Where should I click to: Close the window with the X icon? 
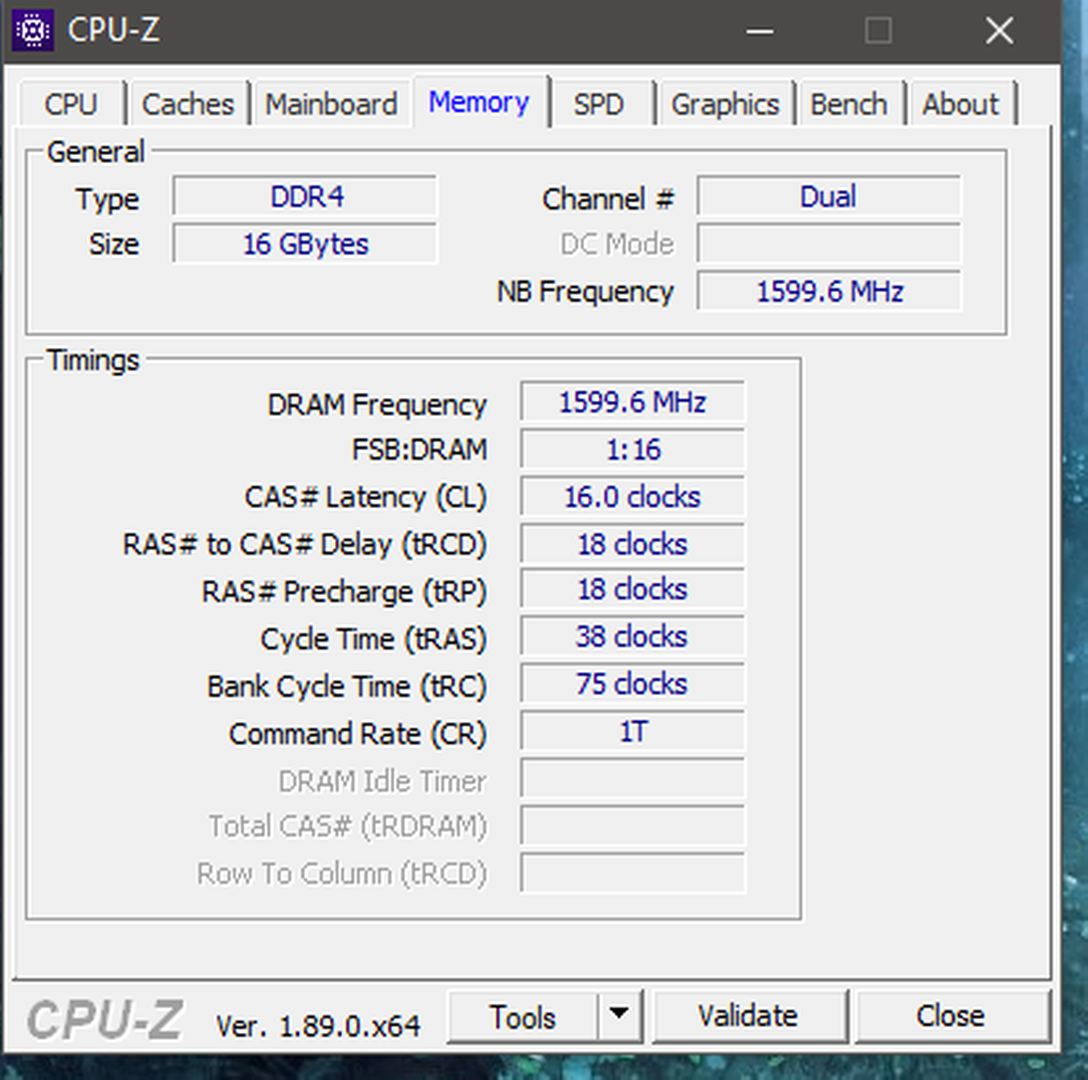999,31
